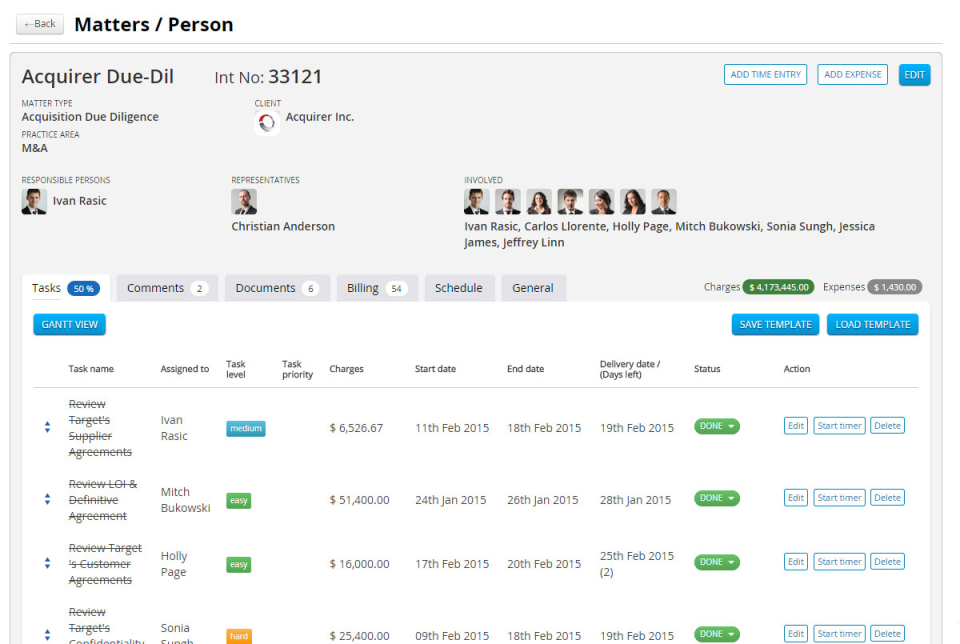The image size is (960, 644).
Task: Click the reorder handle next to Review LOI task
Action: coord(47,498)
